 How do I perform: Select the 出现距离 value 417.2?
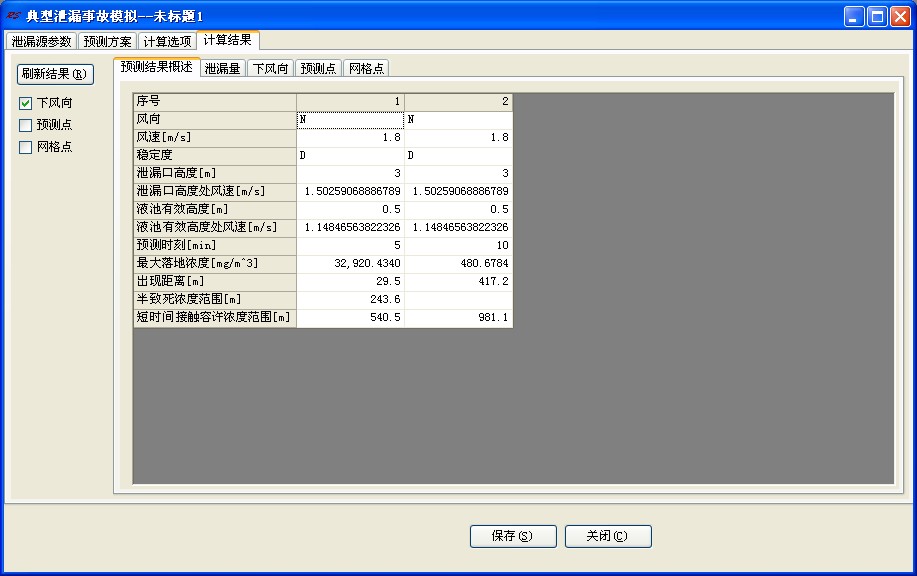click(458, 281)
